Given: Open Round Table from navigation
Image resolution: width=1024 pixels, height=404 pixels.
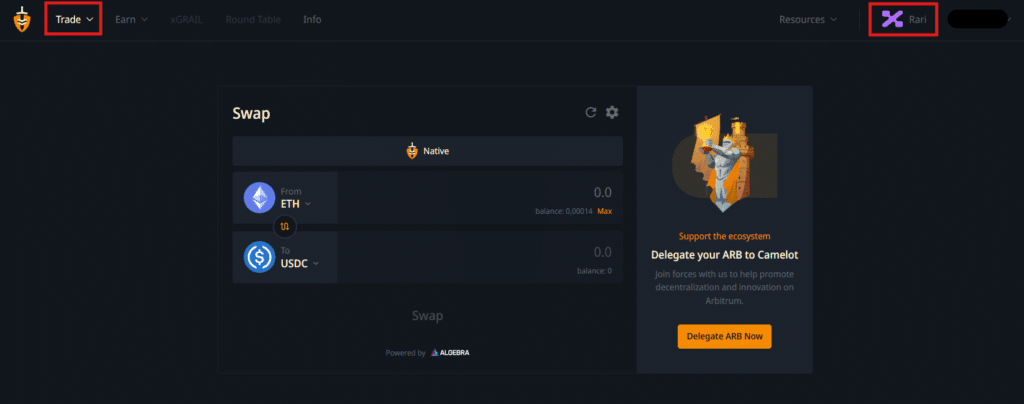Looking at the screenshot, I should (253, 20).
